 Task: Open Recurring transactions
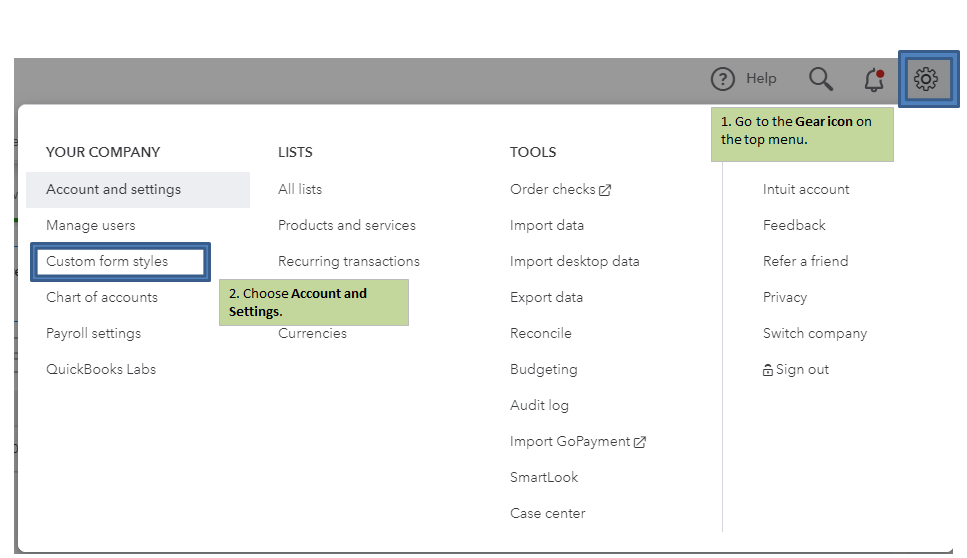(x=349, y=261)
